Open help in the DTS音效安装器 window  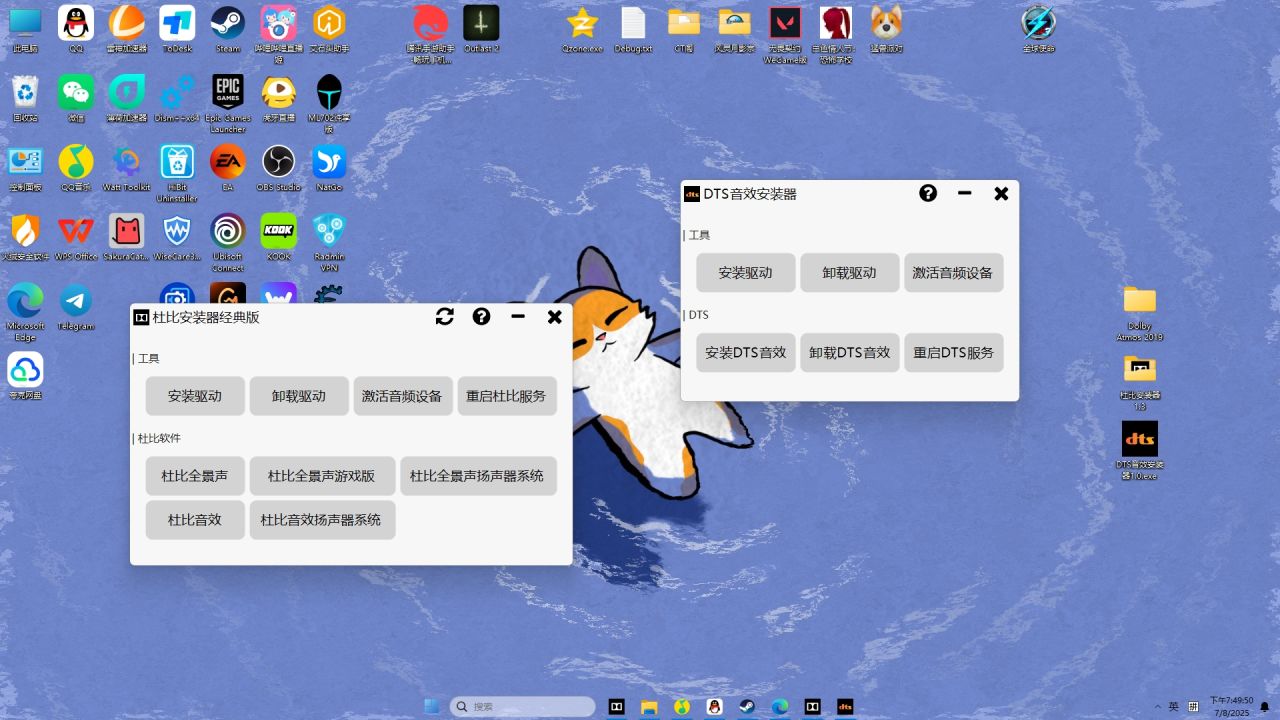coord(928,193)
